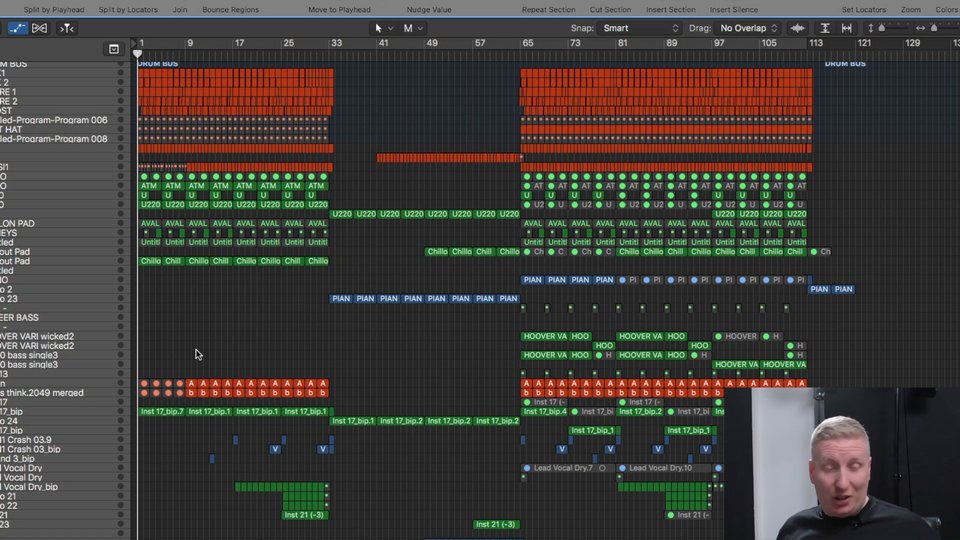
Task: Click Move to Playhead
Action: (339, 10)
